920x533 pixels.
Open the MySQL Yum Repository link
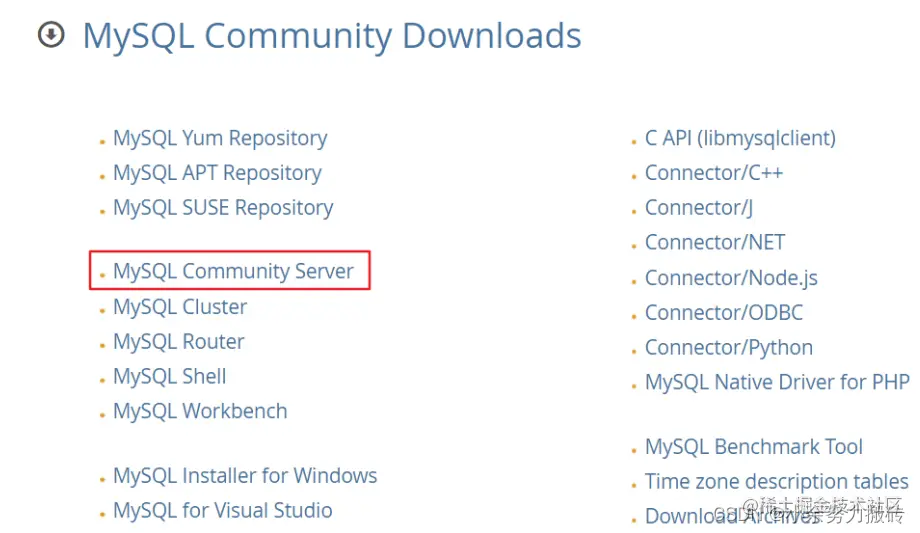(x=220, y=139)
